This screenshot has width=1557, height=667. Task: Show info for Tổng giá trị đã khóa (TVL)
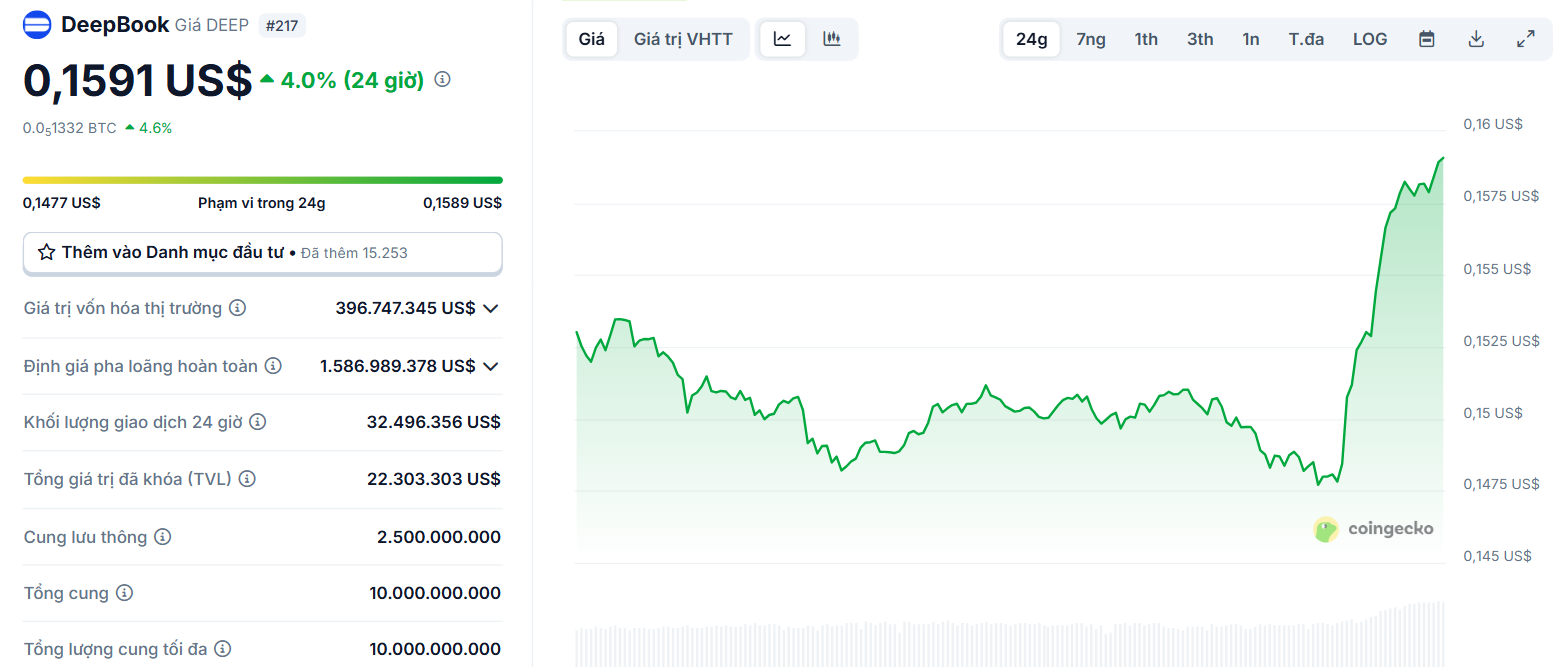pyautogui.click(x=247, y=479)
